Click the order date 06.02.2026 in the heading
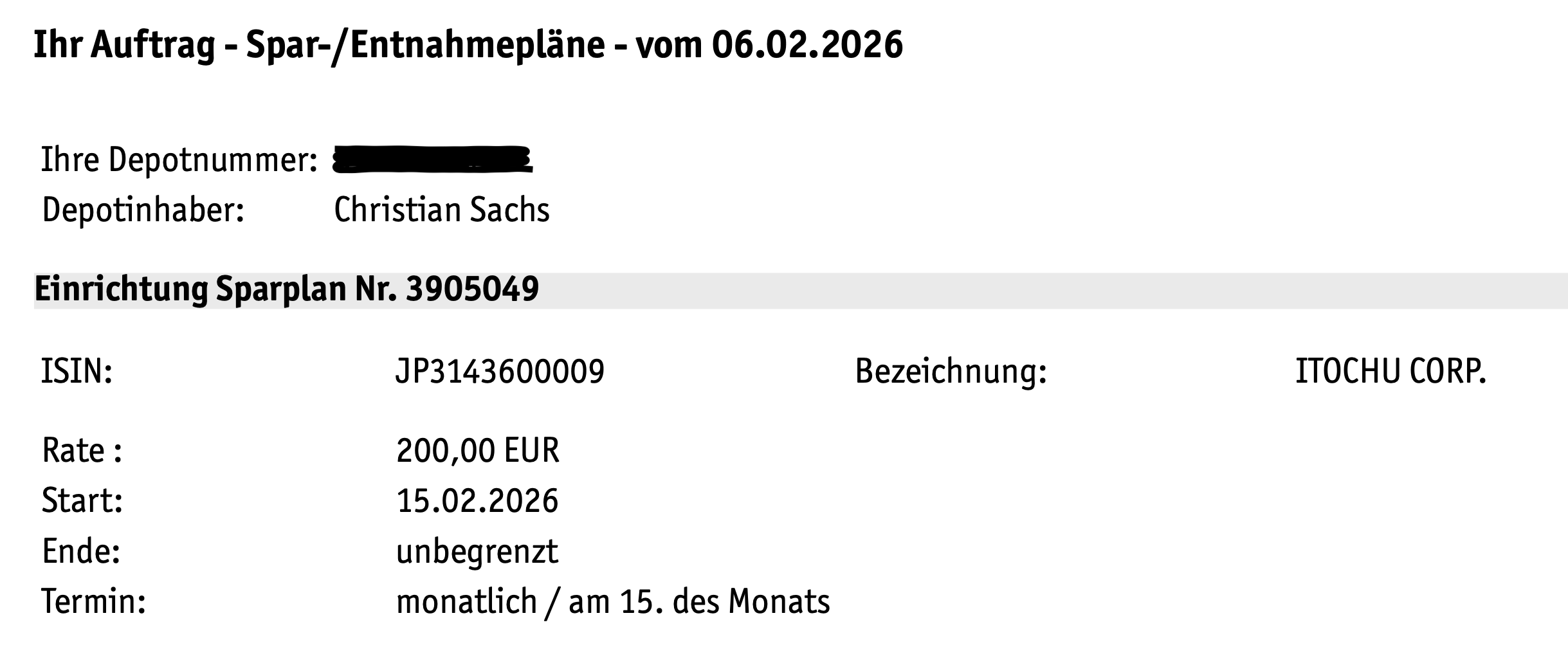 (x=807, y=45)
